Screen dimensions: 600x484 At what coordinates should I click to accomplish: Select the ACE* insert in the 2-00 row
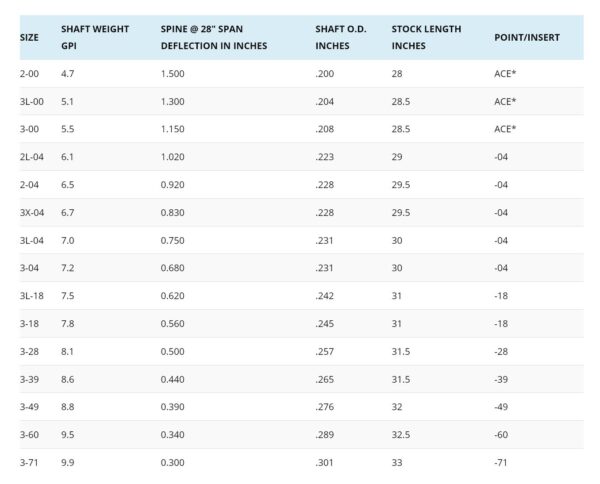[x=505, y=74]
